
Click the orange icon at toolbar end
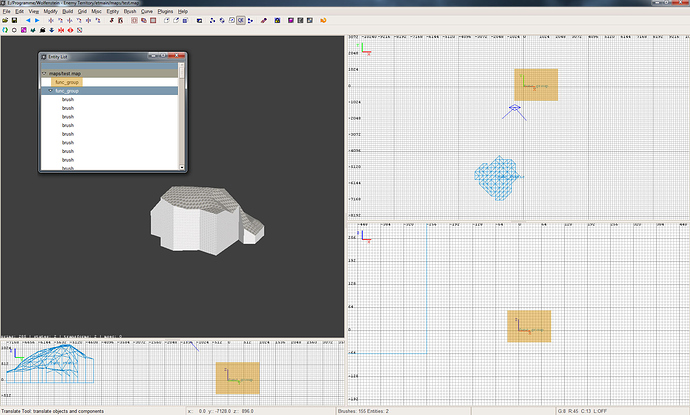pyautogui.click(x=322, y=19)
